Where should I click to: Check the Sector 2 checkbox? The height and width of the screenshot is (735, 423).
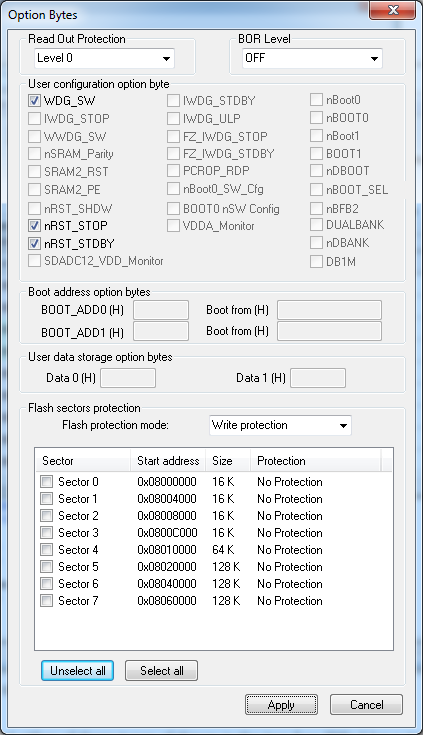tap(46, 516)
